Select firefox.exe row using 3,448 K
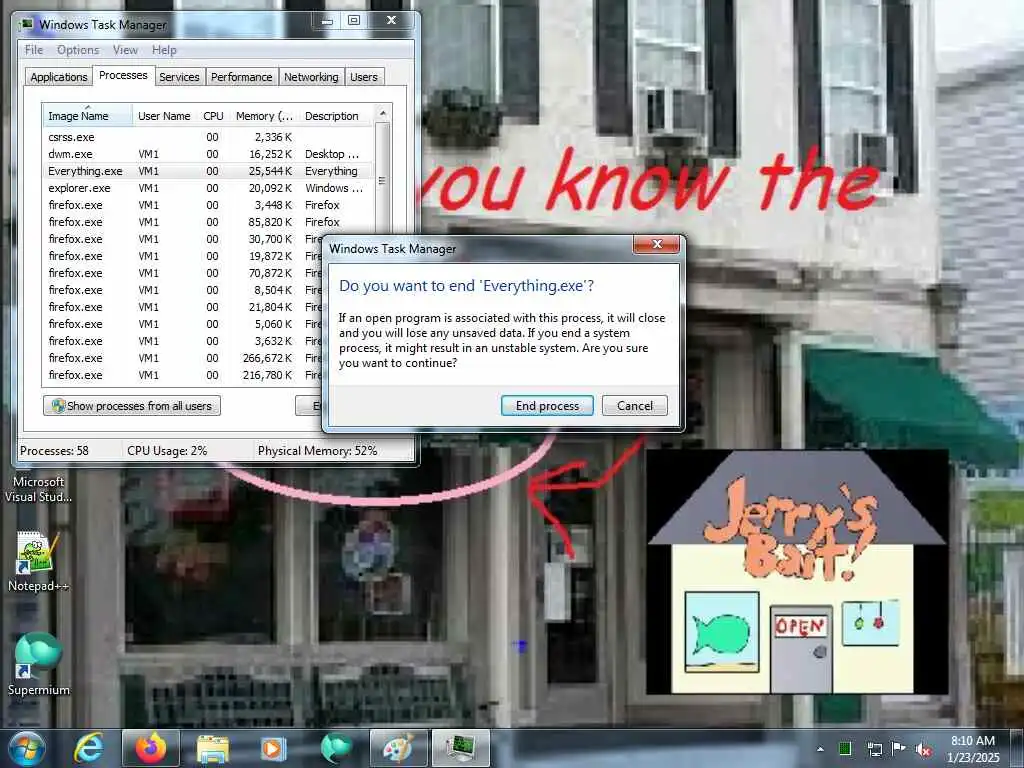This screenshot has width=1024, height=768. tap(209, 205)
